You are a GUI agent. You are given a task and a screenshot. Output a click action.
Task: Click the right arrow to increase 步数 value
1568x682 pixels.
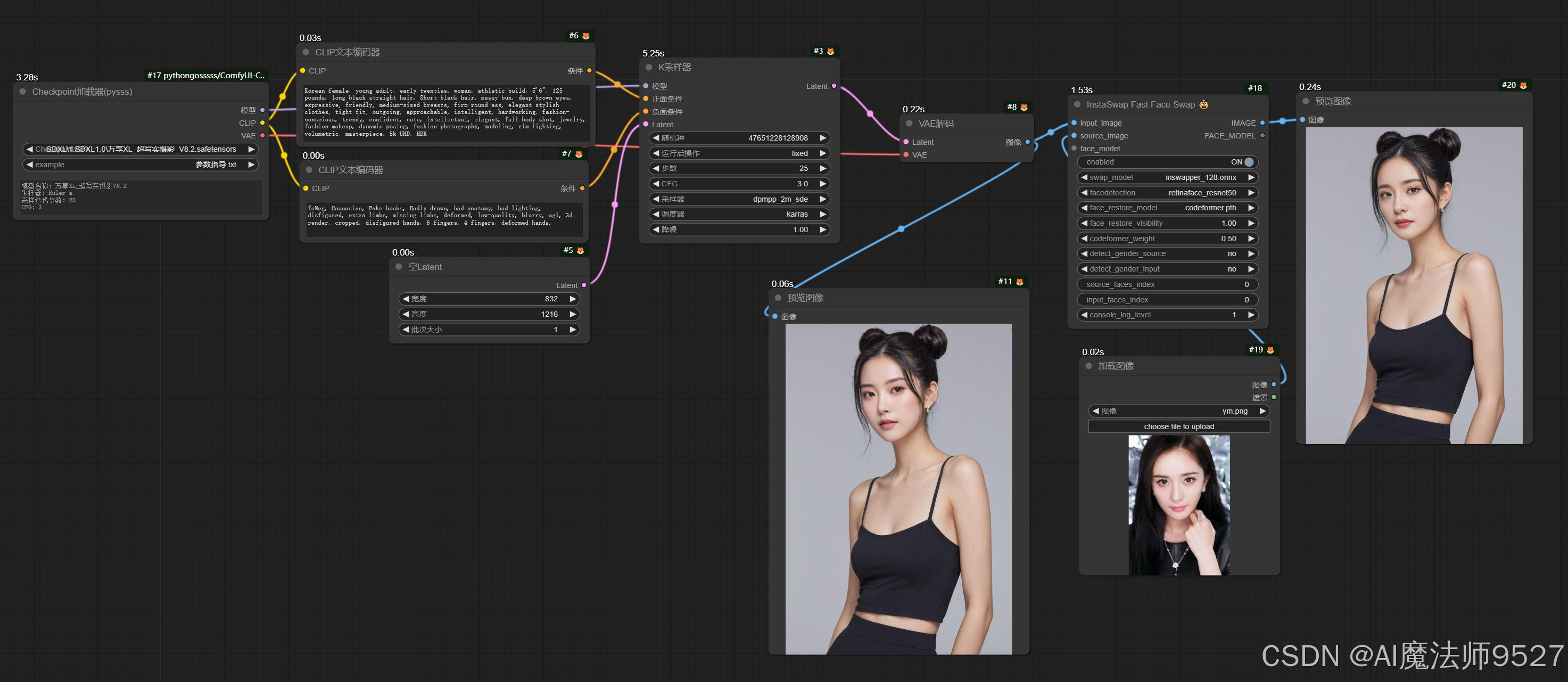pos(822,168)
